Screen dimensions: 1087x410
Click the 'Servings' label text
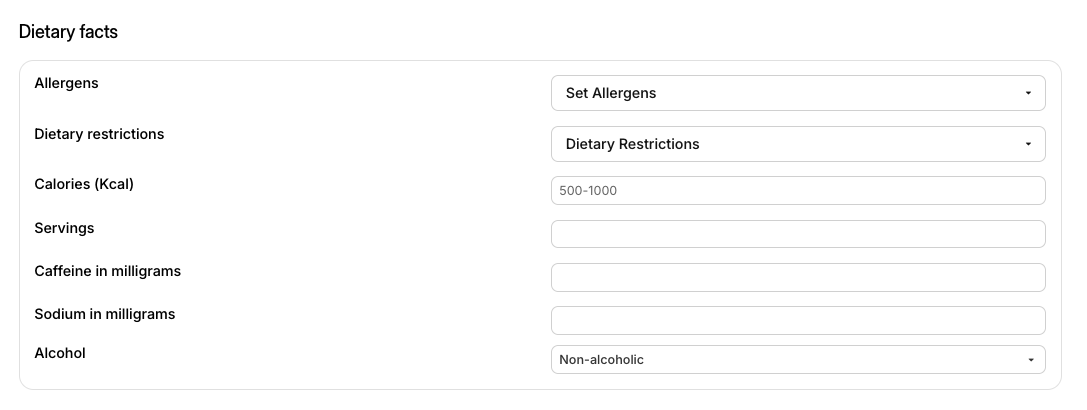tap(64, 228)
